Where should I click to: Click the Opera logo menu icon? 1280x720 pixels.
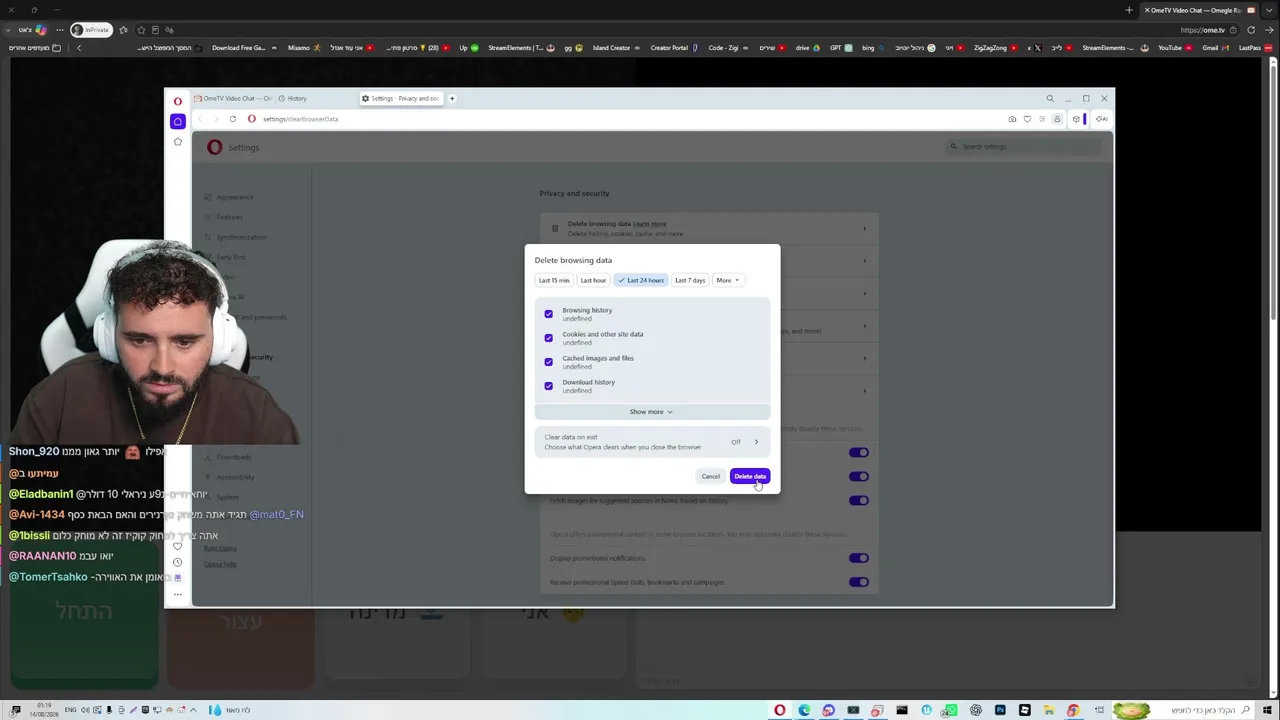177,101
